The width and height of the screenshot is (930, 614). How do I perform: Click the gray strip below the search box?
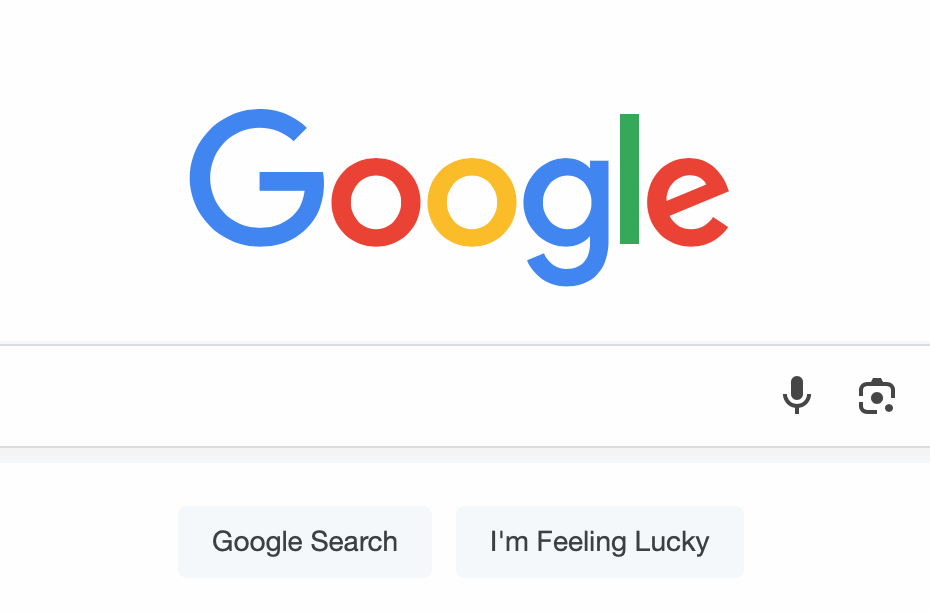465,456
